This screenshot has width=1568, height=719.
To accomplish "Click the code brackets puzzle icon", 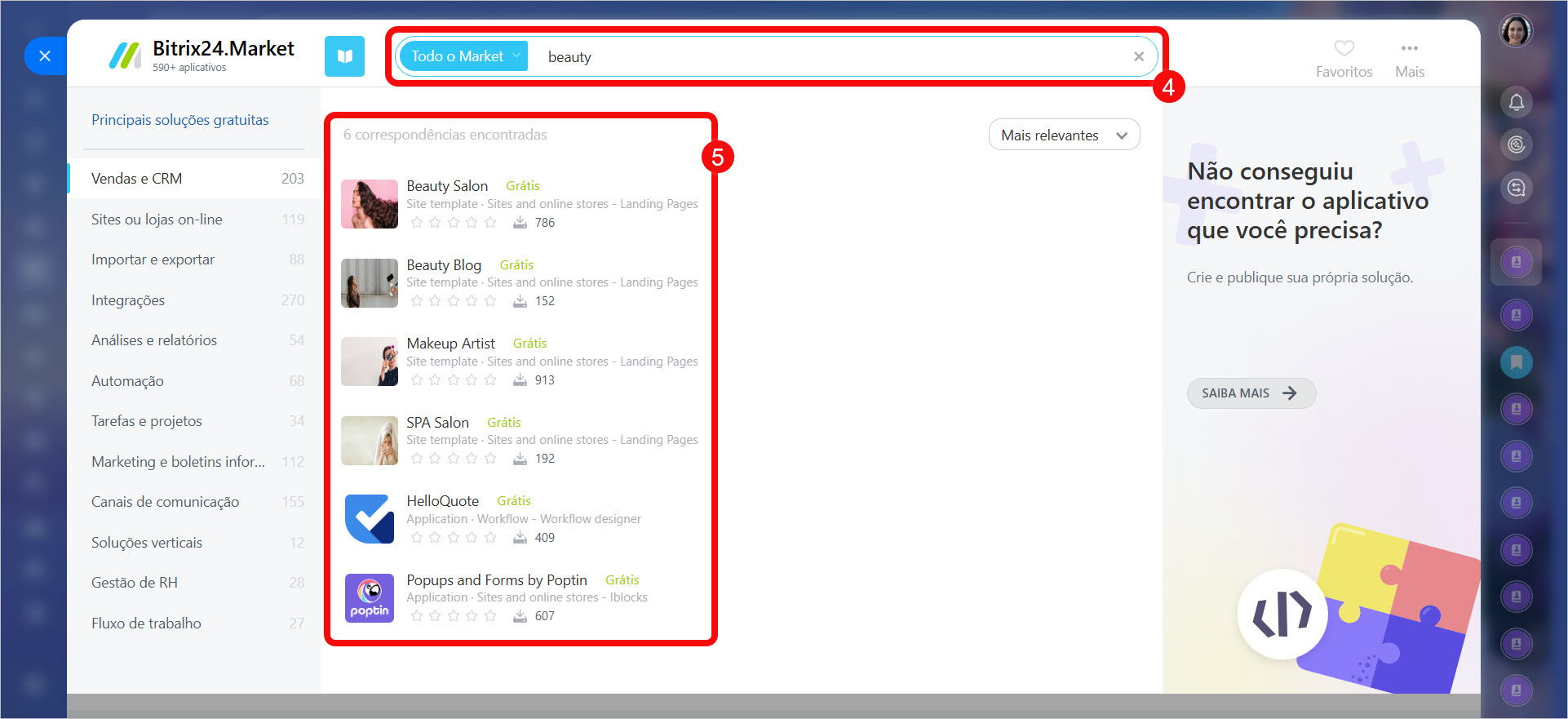I will tap(1282, 615).
